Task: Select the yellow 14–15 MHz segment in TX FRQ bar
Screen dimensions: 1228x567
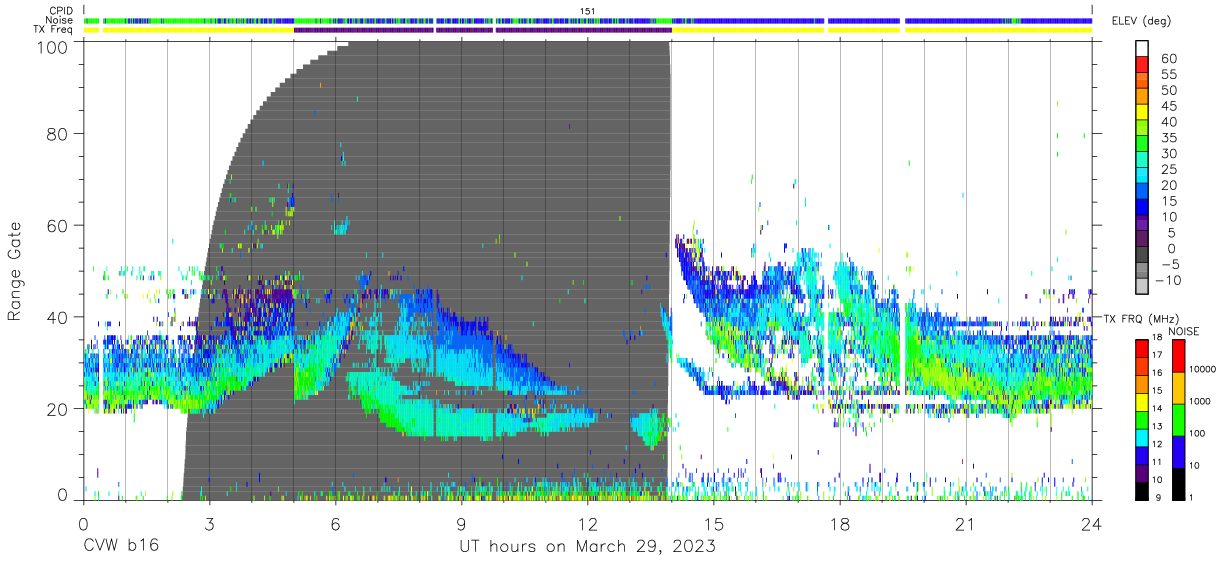Action: coord(1141,402)
